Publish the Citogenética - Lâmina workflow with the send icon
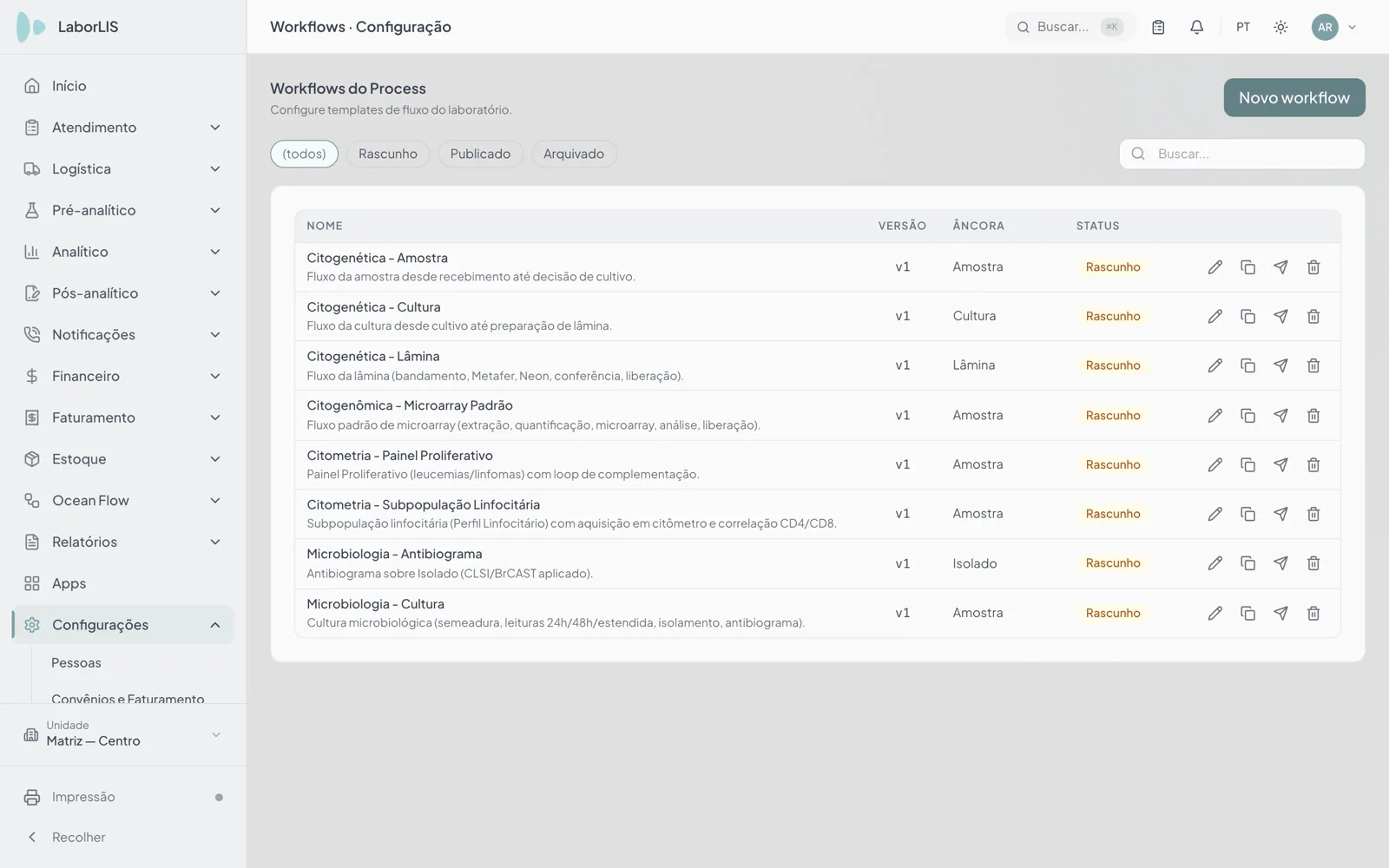This screenshot has height=868, width=1389. pos(1280,365)
